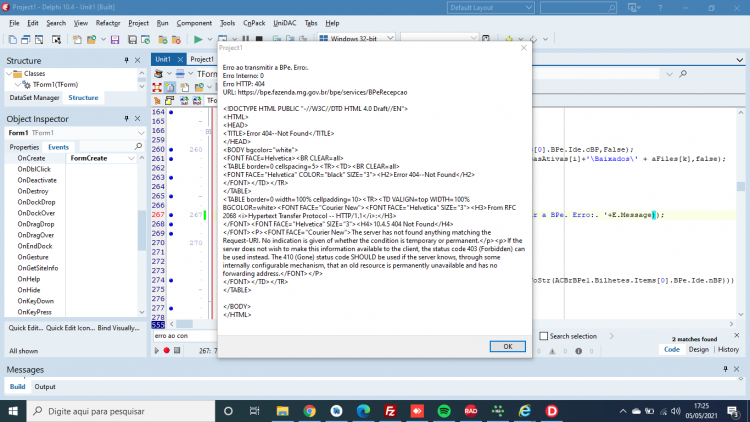Click the Windows taskbar search box
The width and height of the screenshot is (750, 422).
121,411
